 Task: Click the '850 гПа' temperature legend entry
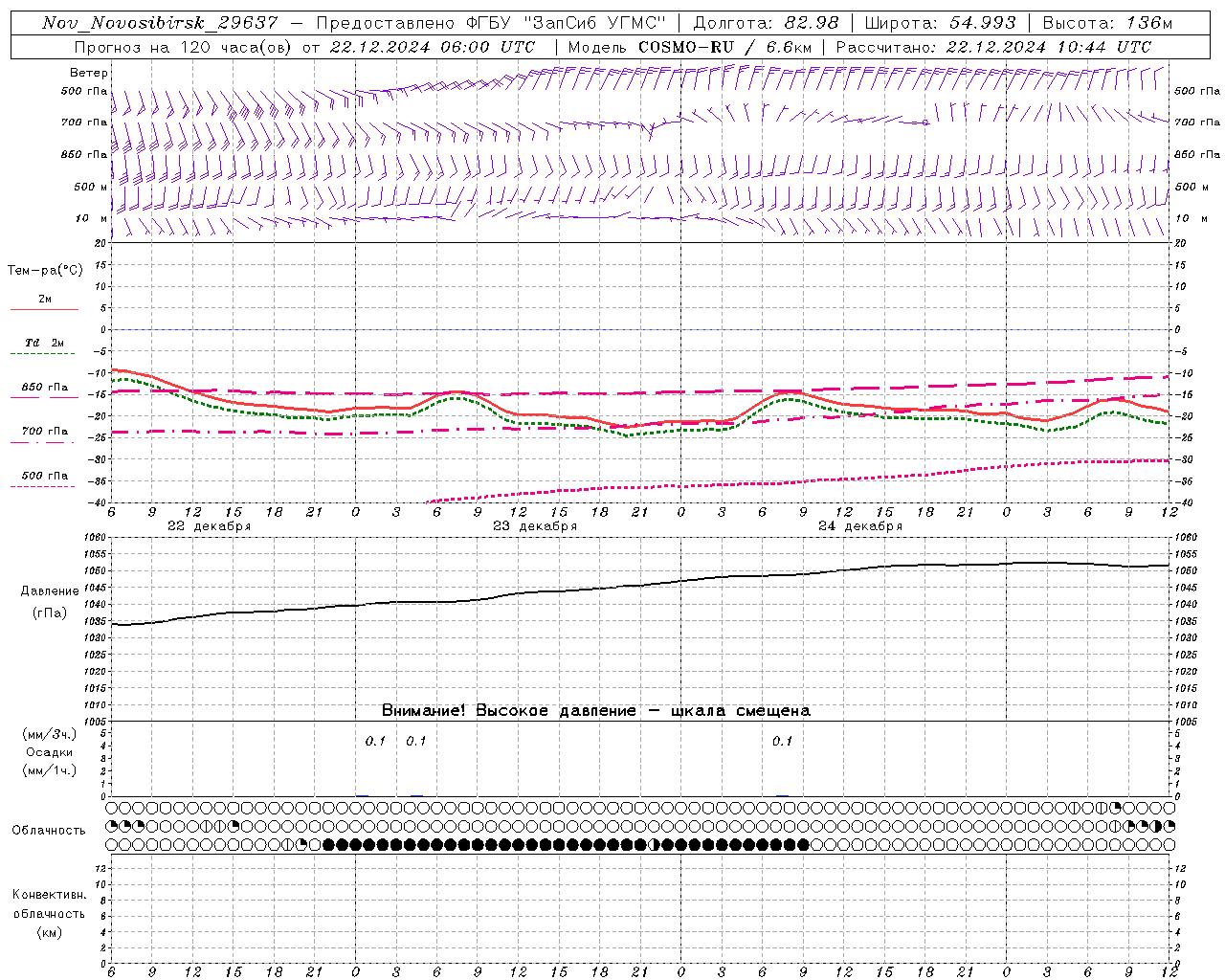pyautogui.click(x=44, y=388)
